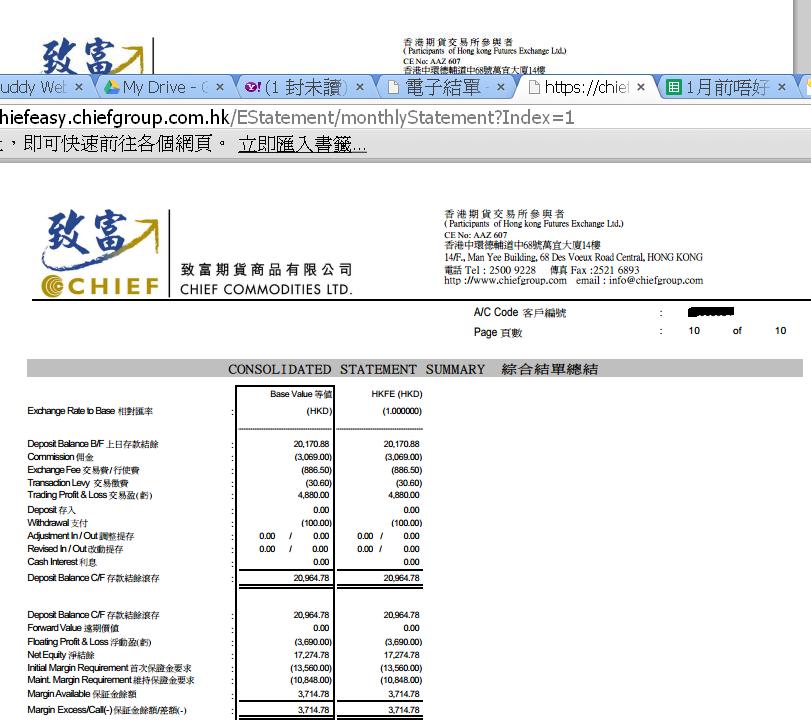Close the My Drive tab

pos(220,87)
